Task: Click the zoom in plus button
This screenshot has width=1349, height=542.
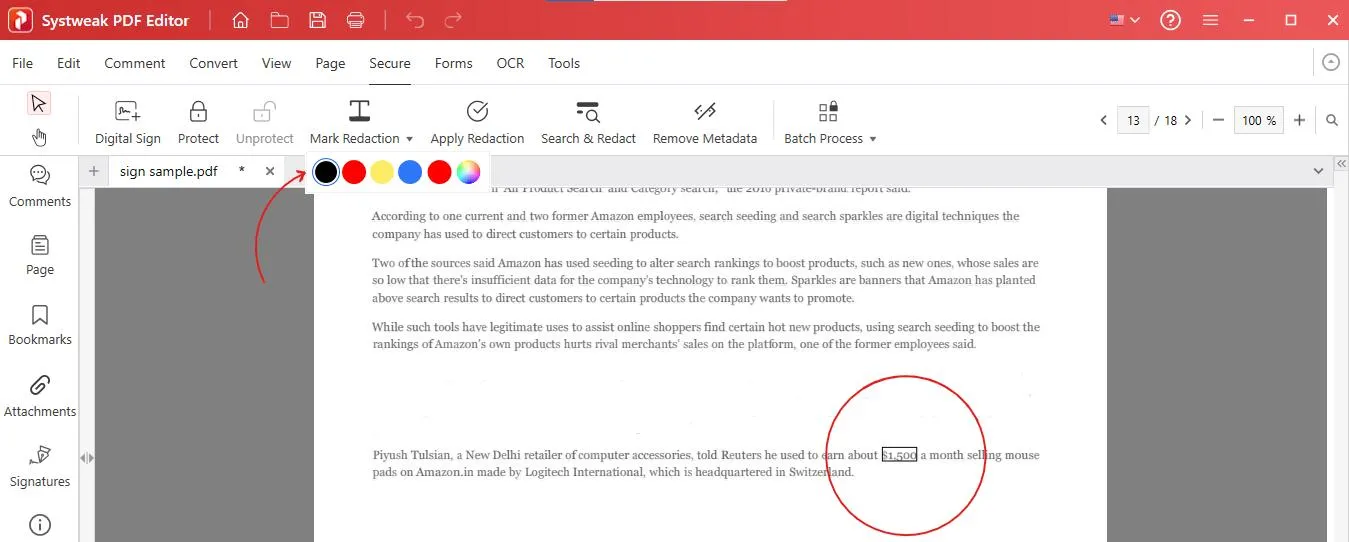Action: pos(1299,120)
